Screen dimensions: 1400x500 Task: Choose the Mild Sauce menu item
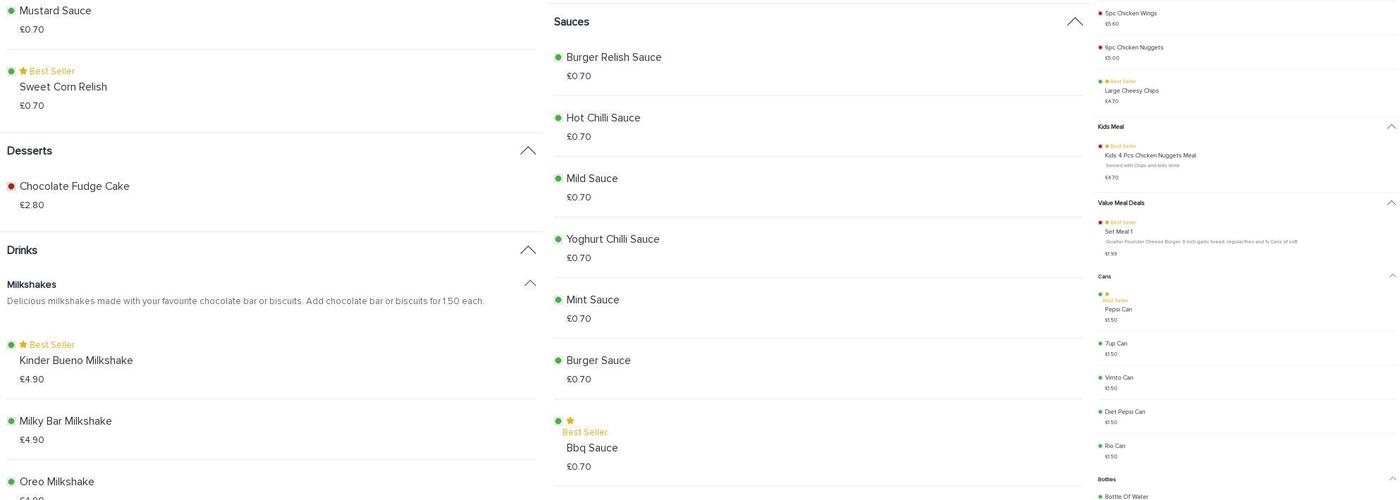tap(592, 179)
